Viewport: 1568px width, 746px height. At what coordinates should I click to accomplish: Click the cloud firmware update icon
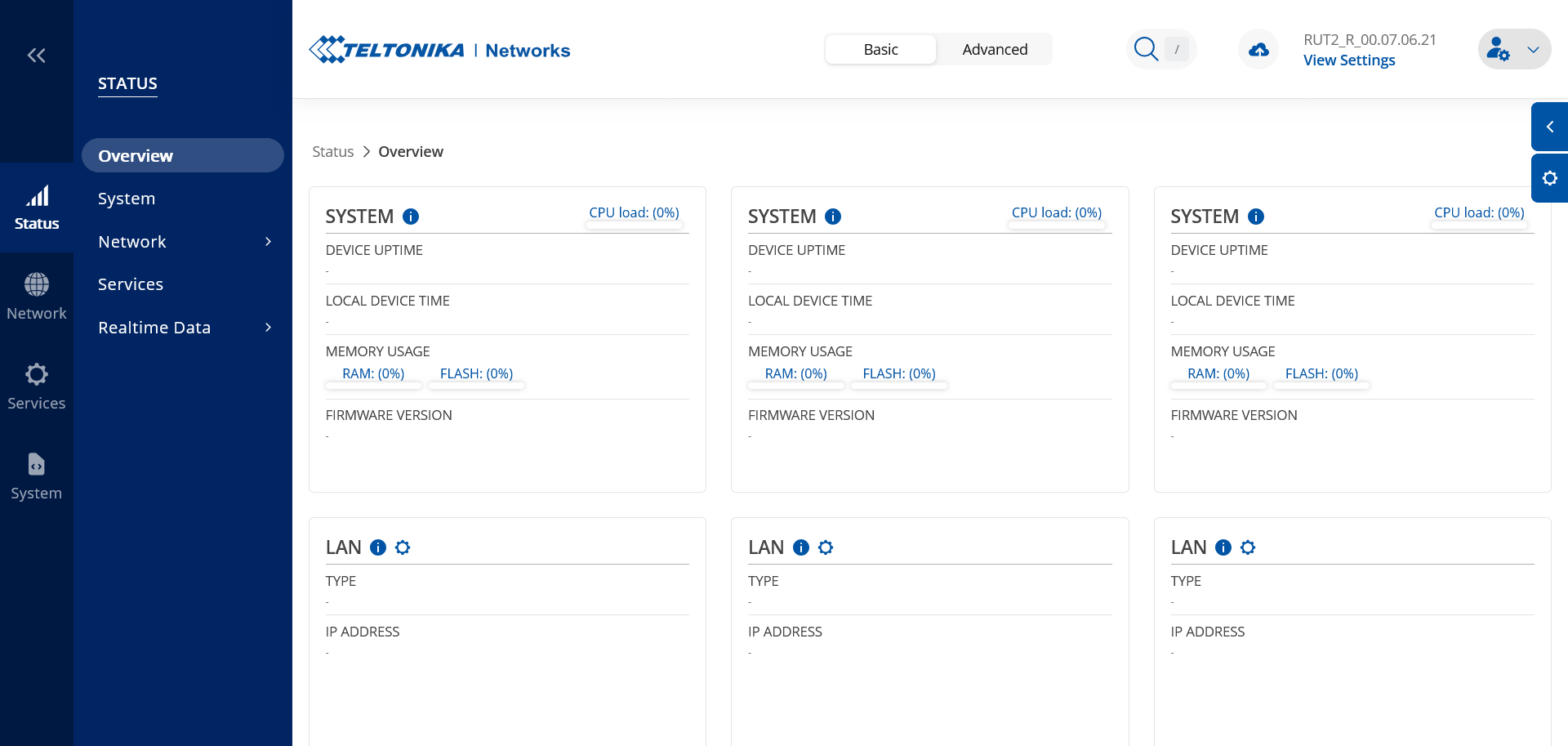(x=1258, y=50)
